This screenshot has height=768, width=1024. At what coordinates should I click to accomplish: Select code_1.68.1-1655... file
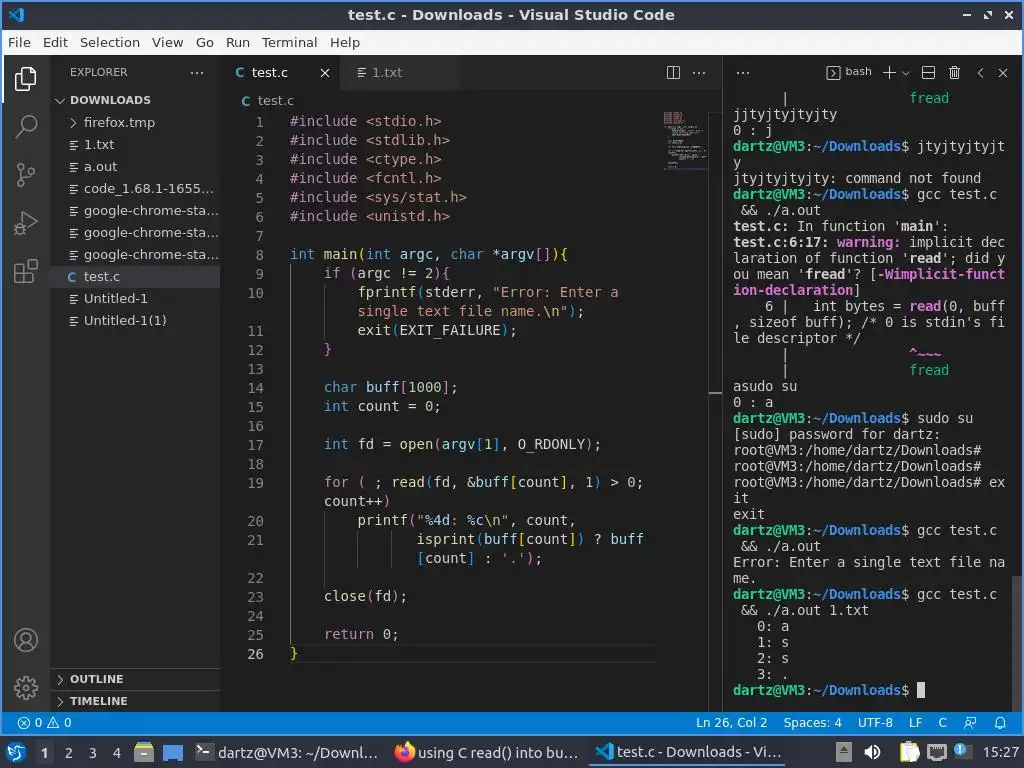[x=136, y=189]
